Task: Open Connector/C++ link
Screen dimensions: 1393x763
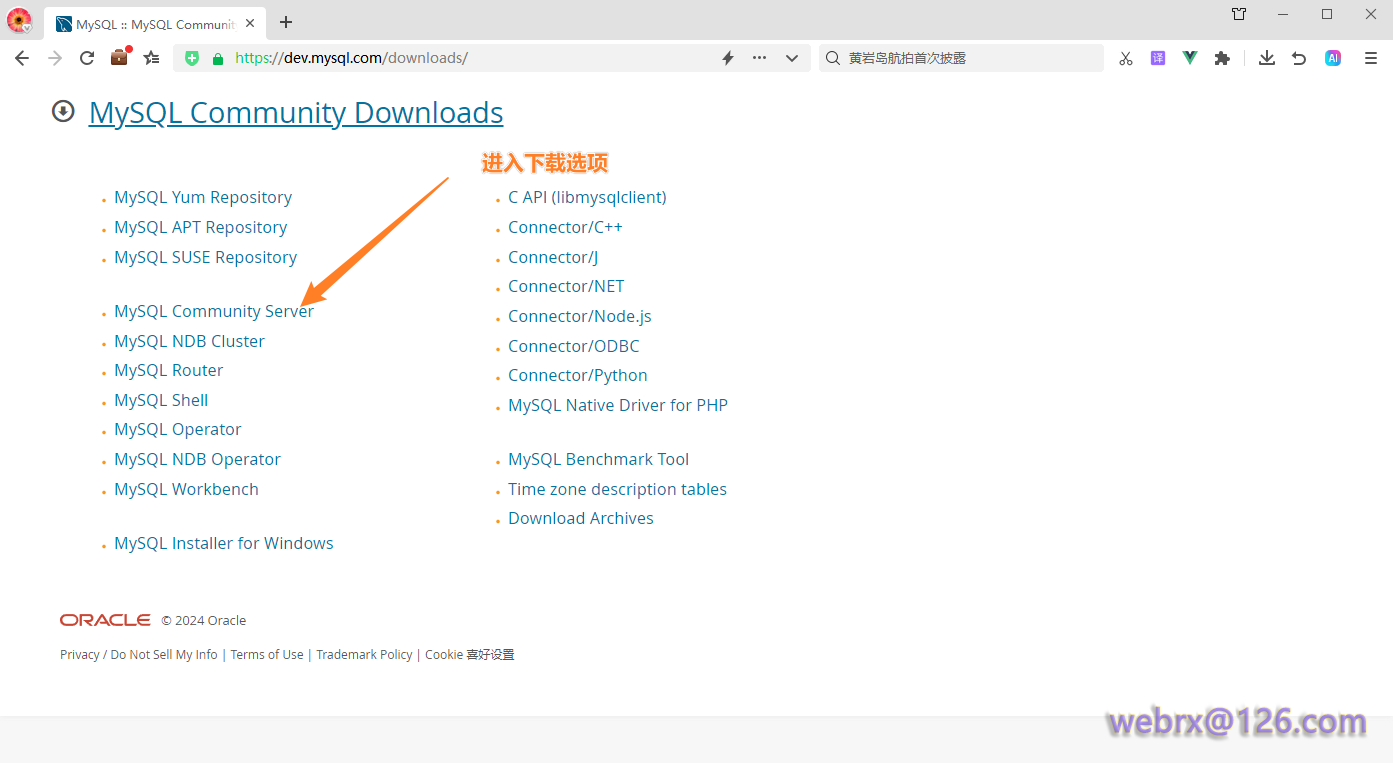Action: (x=565, y=228)
